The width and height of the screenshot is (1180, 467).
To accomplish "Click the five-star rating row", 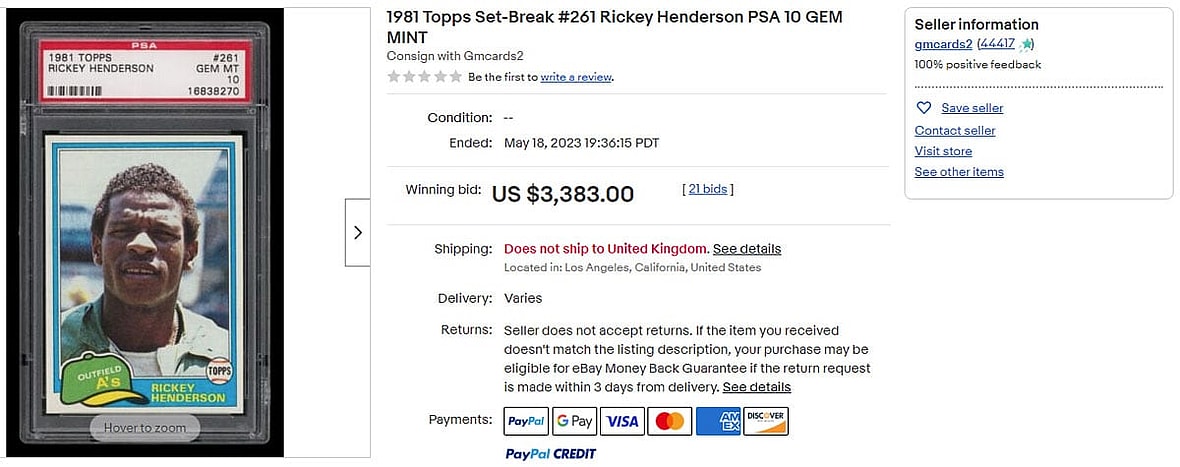I will (x=425, y=77).
